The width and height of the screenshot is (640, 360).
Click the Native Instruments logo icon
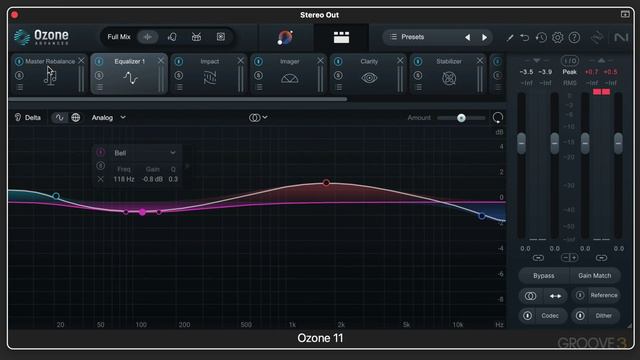point(621,38)
